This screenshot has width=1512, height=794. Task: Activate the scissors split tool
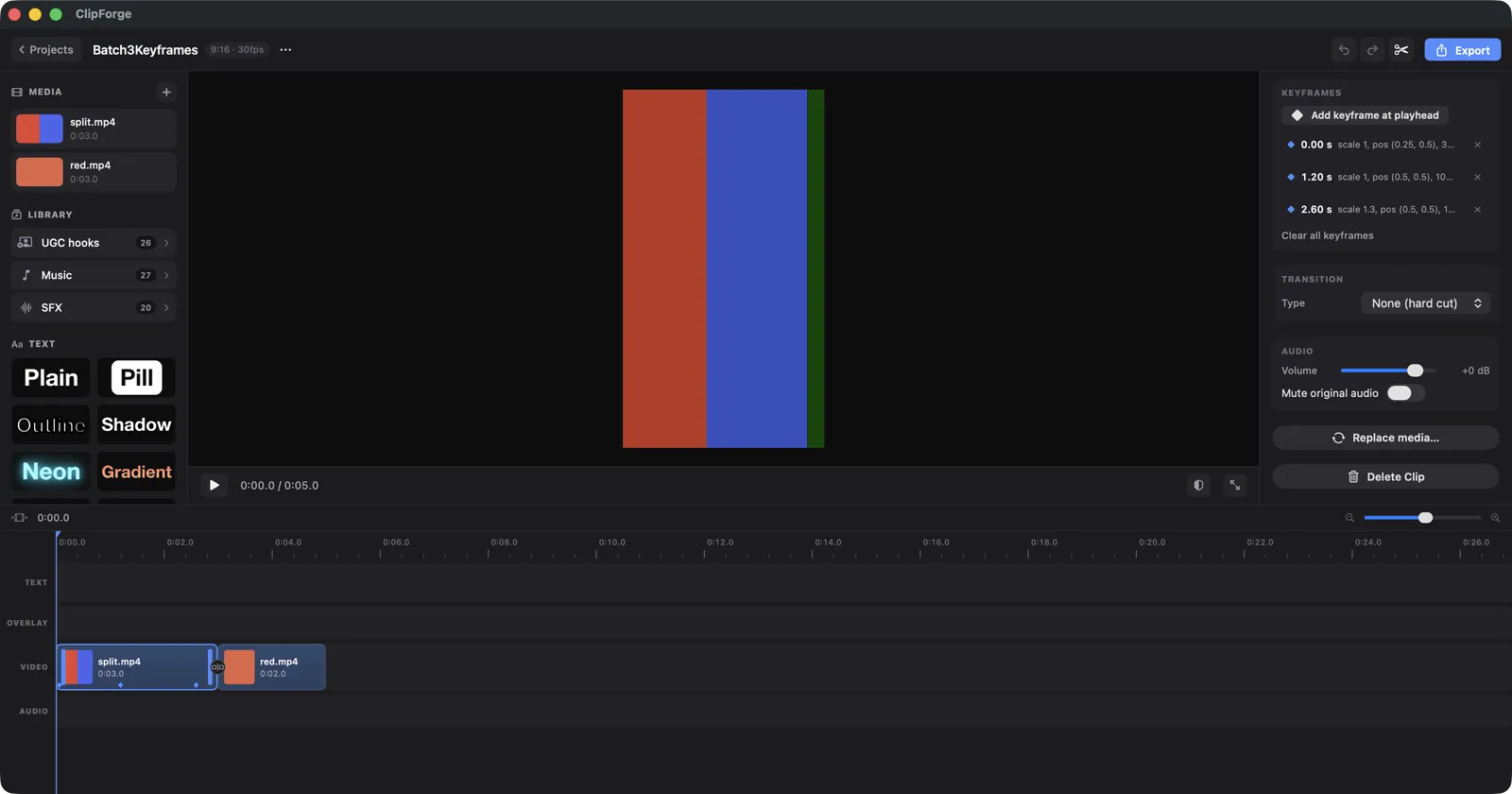(1401, 50)
